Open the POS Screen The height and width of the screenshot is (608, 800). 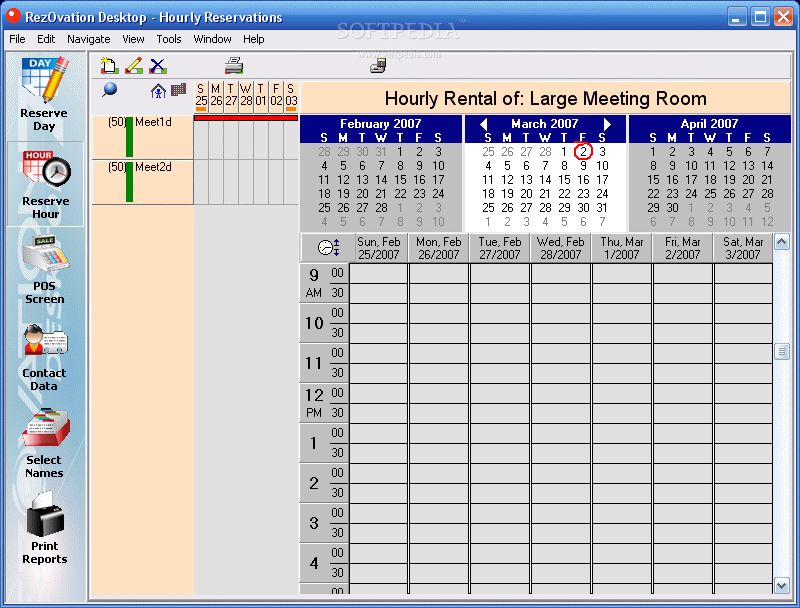click(x=45, y=270)
